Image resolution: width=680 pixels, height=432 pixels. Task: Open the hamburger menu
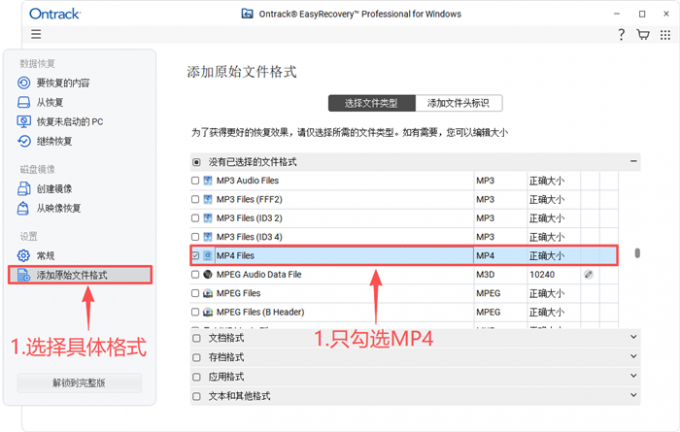tap(36, 34)
